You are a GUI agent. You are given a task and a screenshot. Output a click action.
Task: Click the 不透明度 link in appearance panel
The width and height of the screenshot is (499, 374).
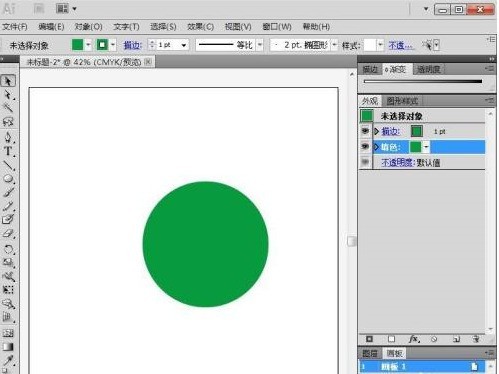point(398,163)
